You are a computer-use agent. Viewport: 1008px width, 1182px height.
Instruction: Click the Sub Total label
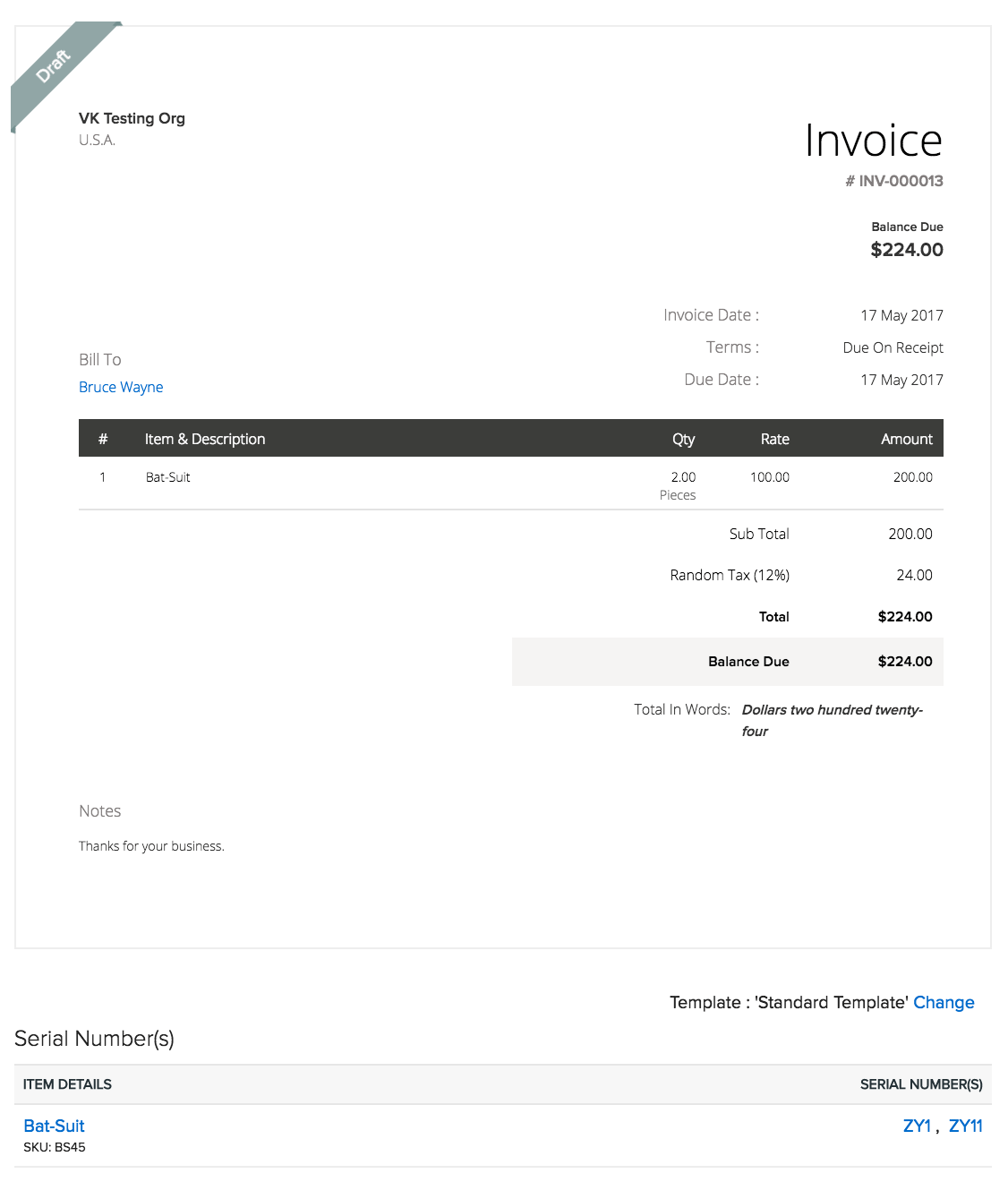click(x=758, y=534)
